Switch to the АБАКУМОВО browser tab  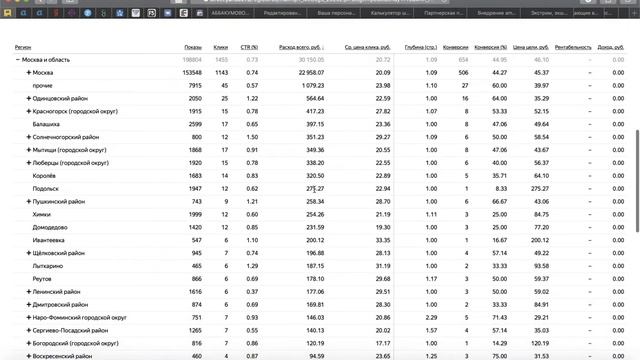coord(230,13)
